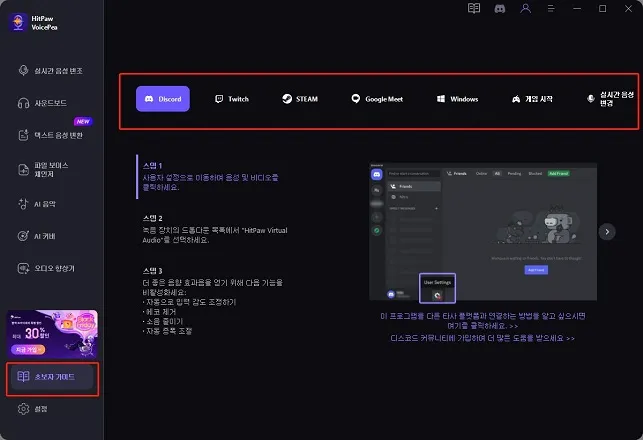Show next guide image with arrow

click(x=607, y=232)
